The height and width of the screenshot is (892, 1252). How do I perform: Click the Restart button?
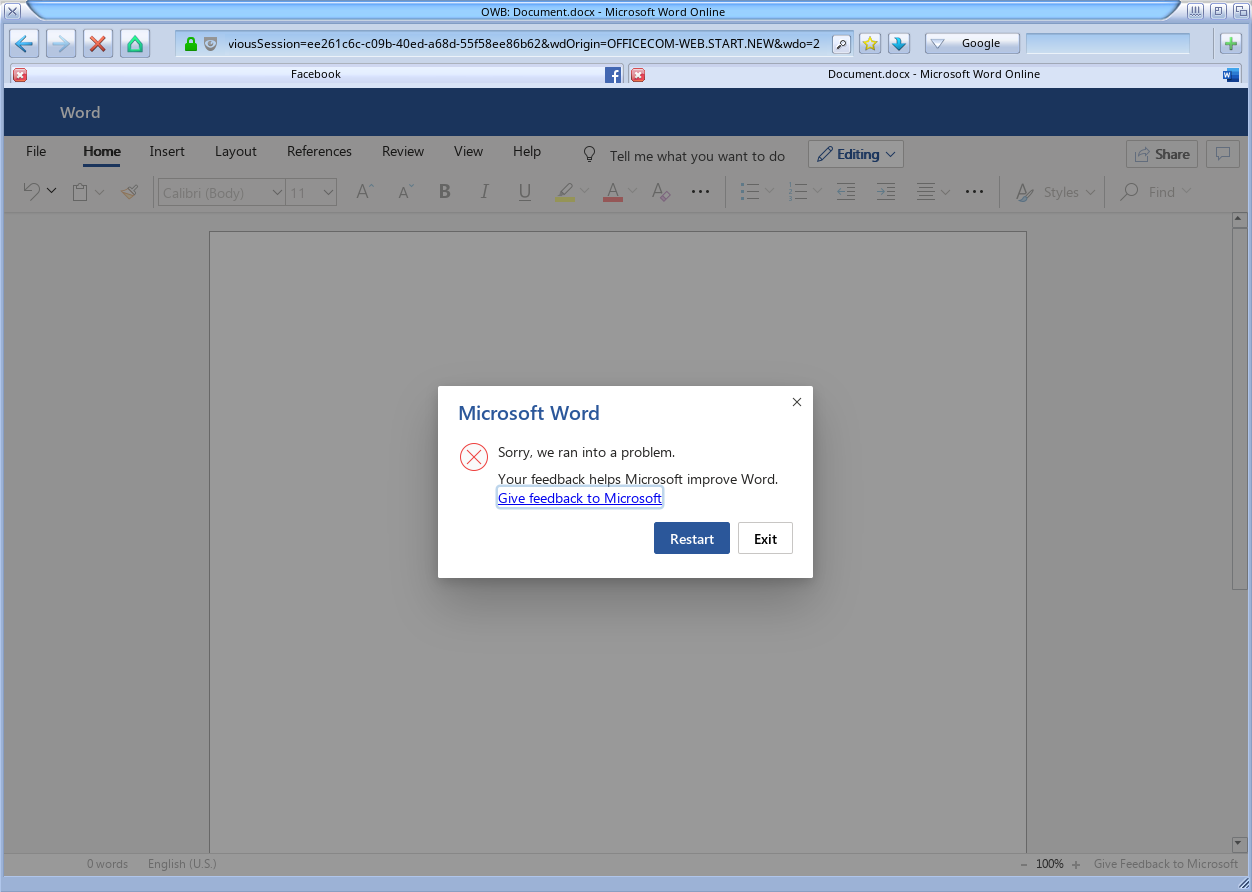(692, 538)
